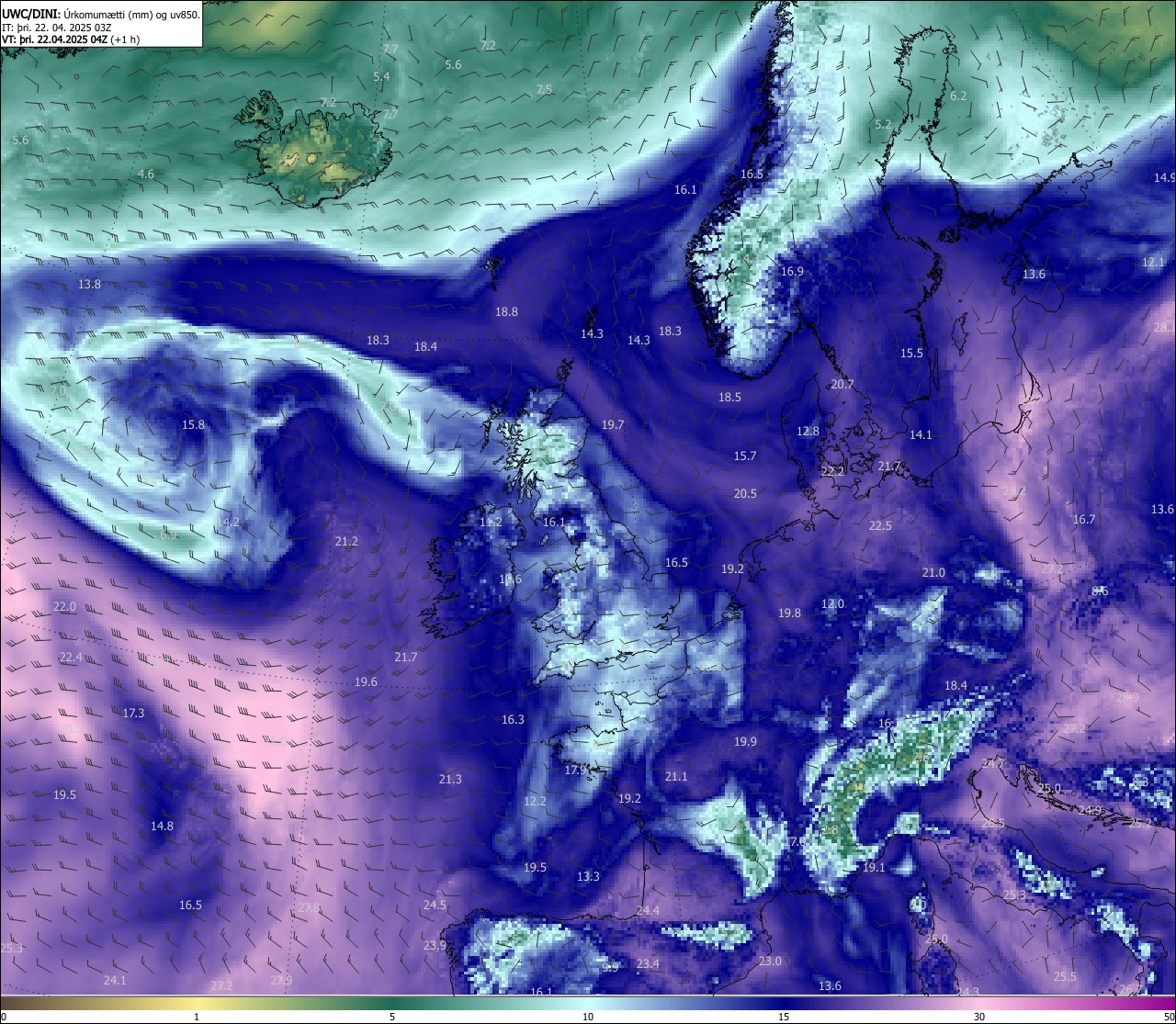Click the 6.2 value on the map

click(x=958, y=96)
